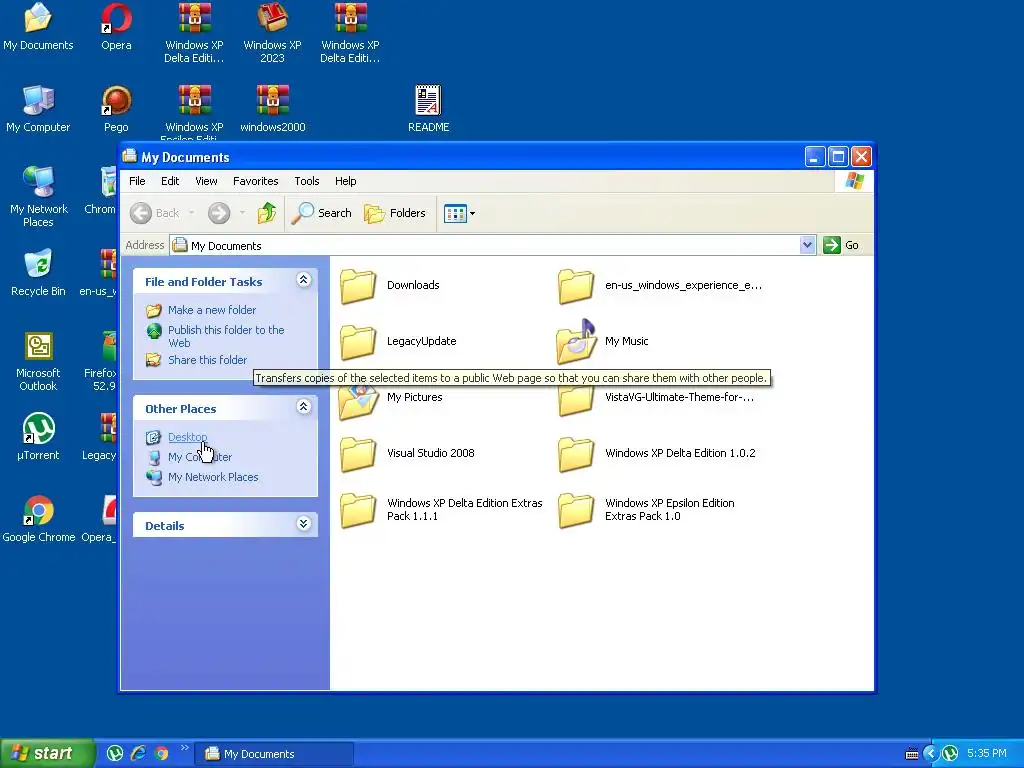Expand the Address bar dropdown
The width and height of the screenshot is (1024, 768).
coord(807,245)
